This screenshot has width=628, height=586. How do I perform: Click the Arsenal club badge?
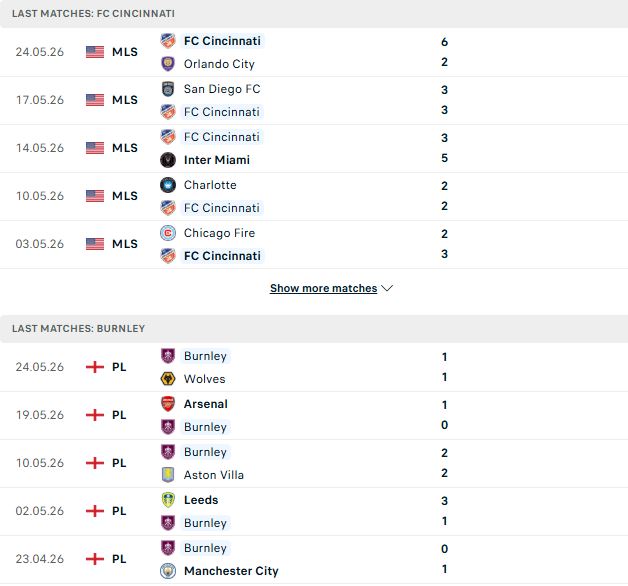point(168,404)
